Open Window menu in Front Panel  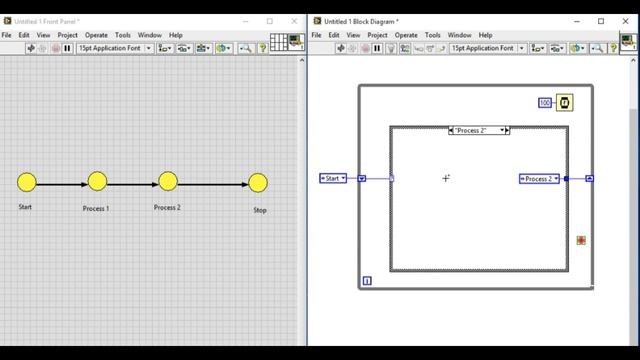click(x=149, y=35)
